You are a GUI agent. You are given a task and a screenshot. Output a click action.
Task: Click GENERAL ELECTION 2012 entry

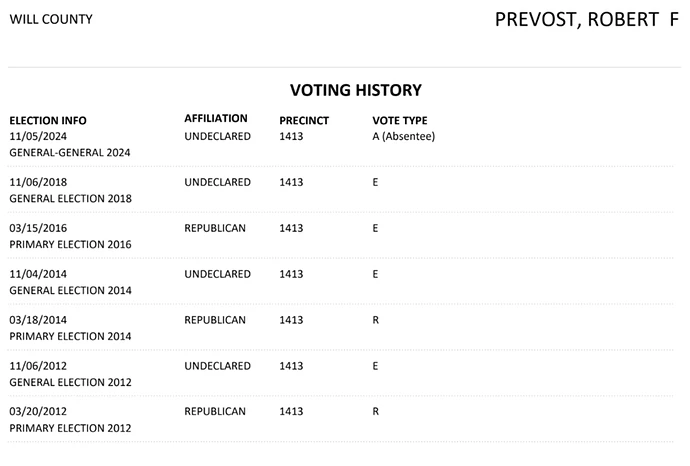(70, 382)
